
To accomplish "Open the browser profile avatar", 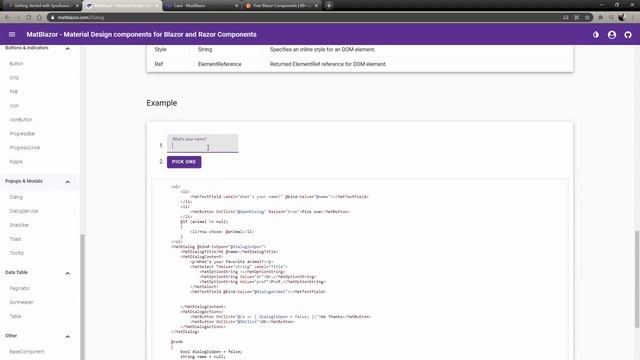I will point(622,17).
